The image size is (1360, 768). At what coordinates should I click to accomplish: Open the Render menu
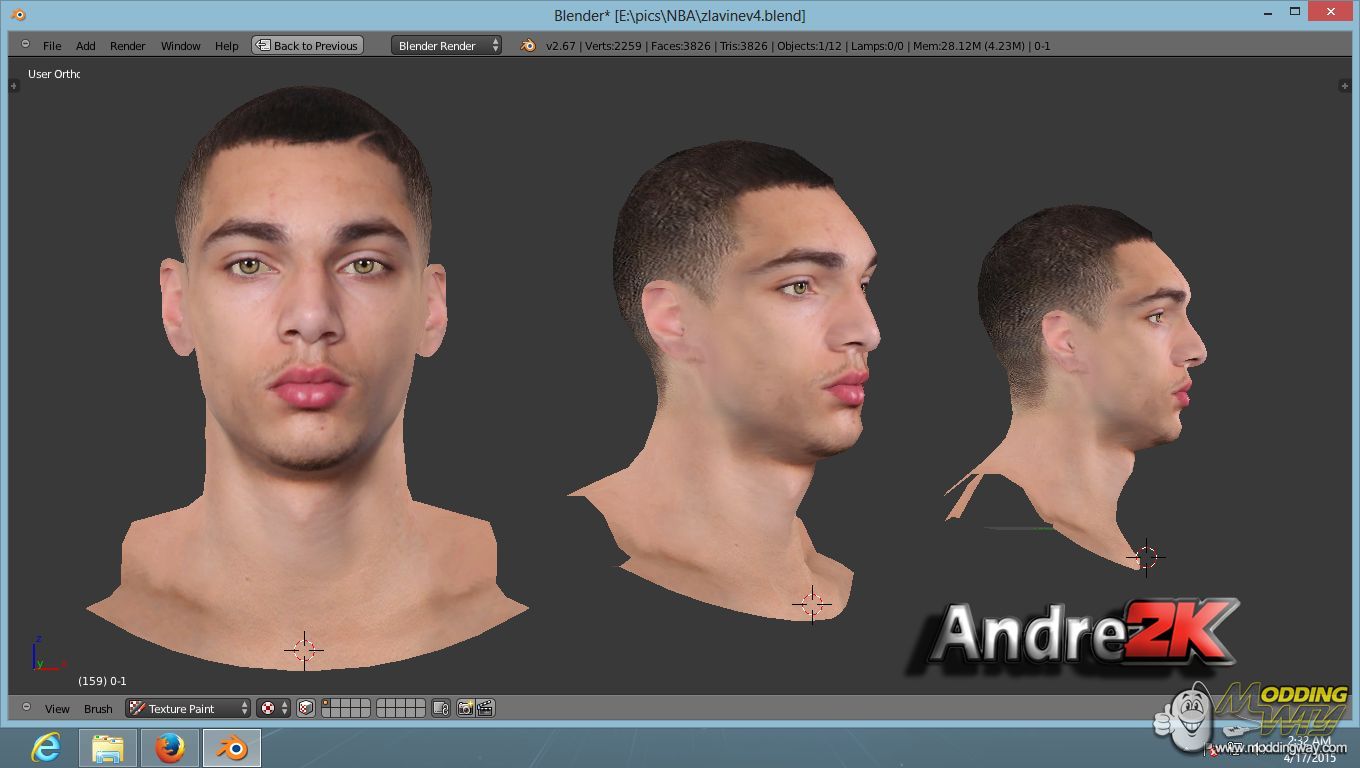127,46
